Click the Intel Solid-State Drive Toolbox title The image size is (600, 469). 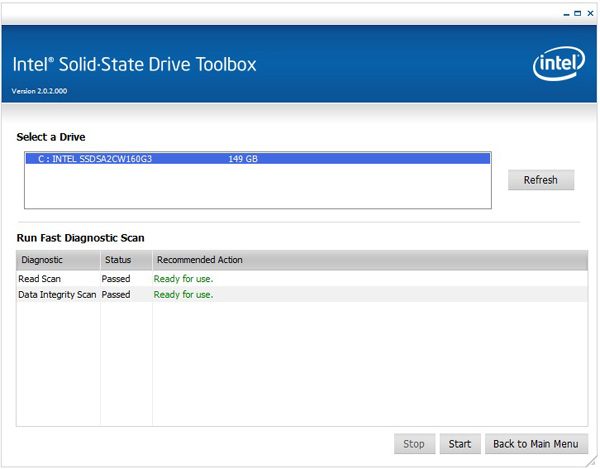click(x=134, y=64)
